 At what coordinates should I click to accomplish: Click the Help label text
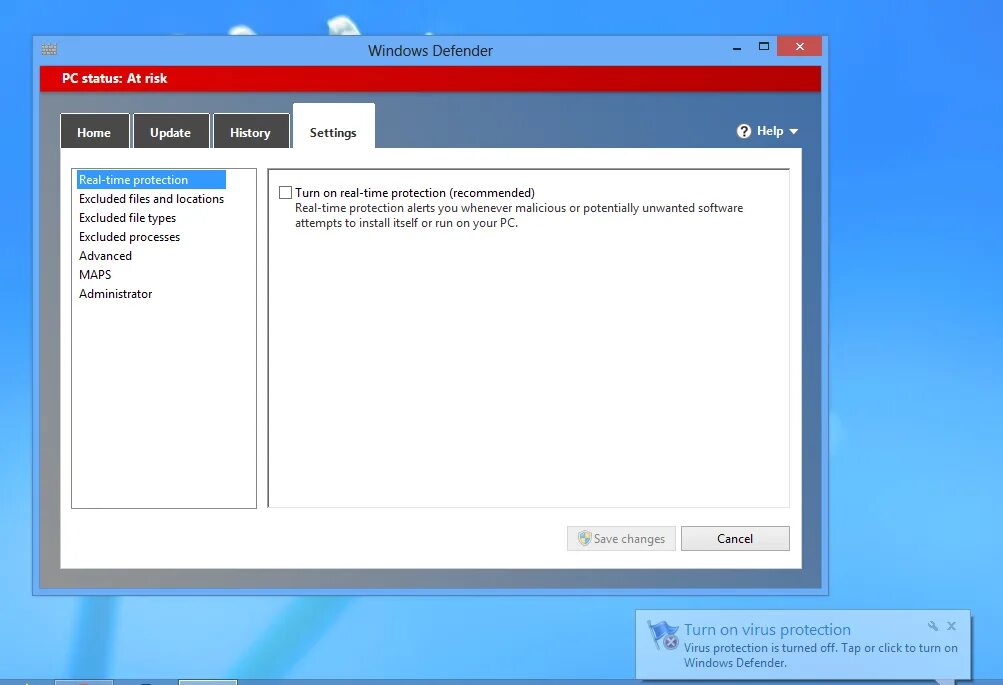pos(770,130)
